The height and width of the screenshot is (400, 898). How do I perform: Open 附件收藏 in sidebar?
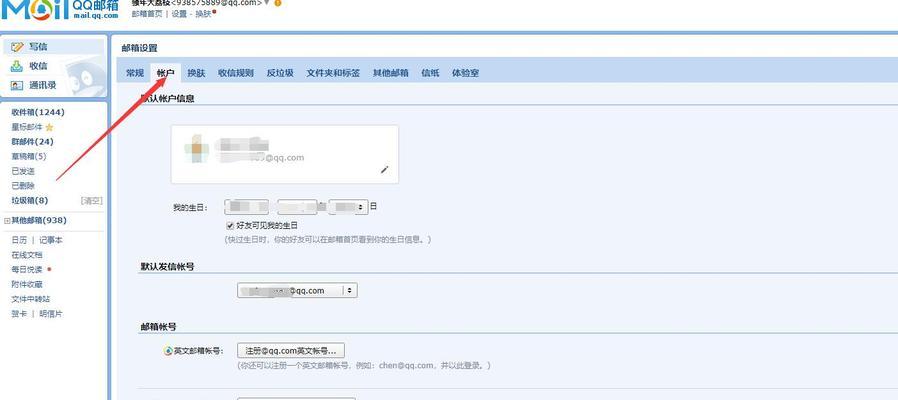[27, 284]
